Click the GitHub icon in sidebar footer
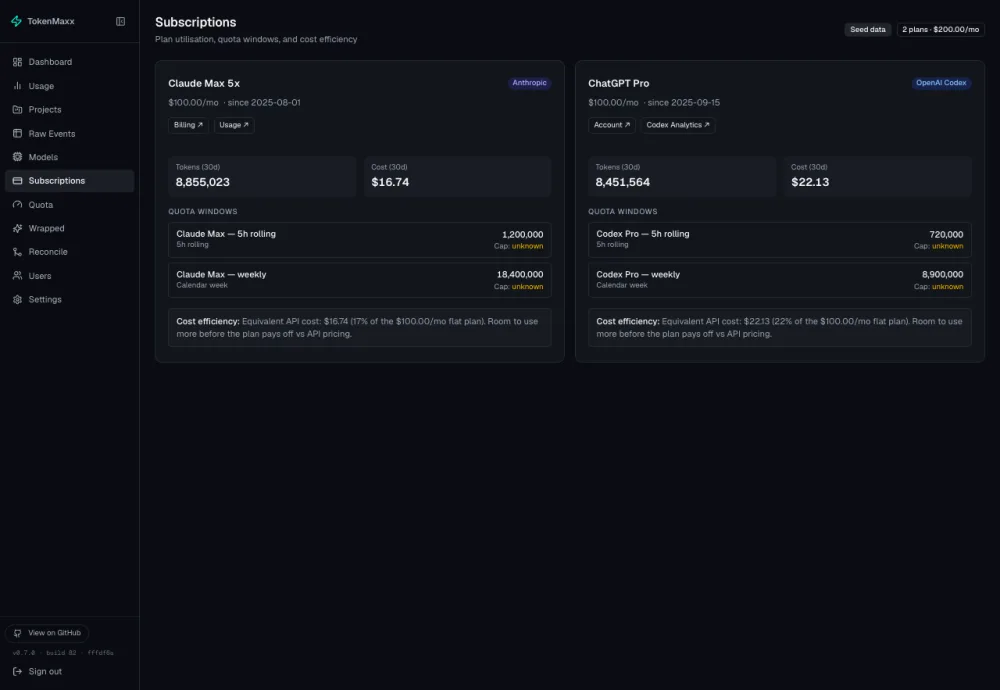 [17, 633]
